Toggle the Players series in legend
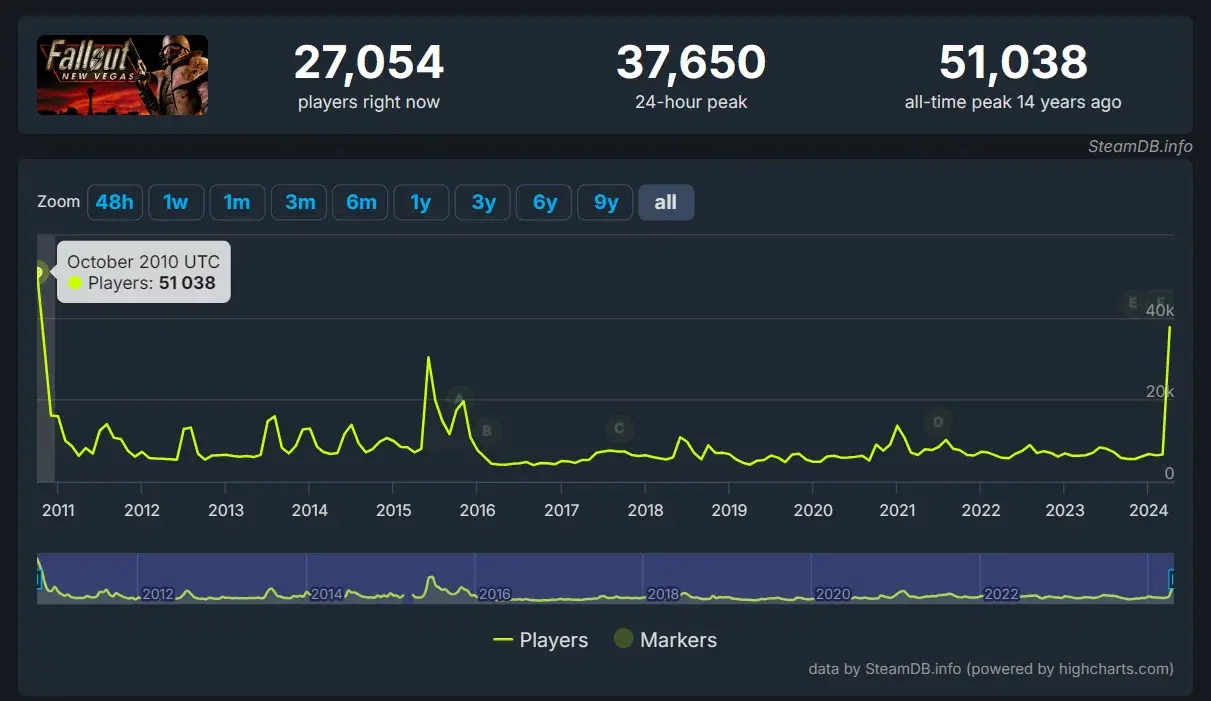Screen dimensions: 1211x701 (x=541, y=640)
